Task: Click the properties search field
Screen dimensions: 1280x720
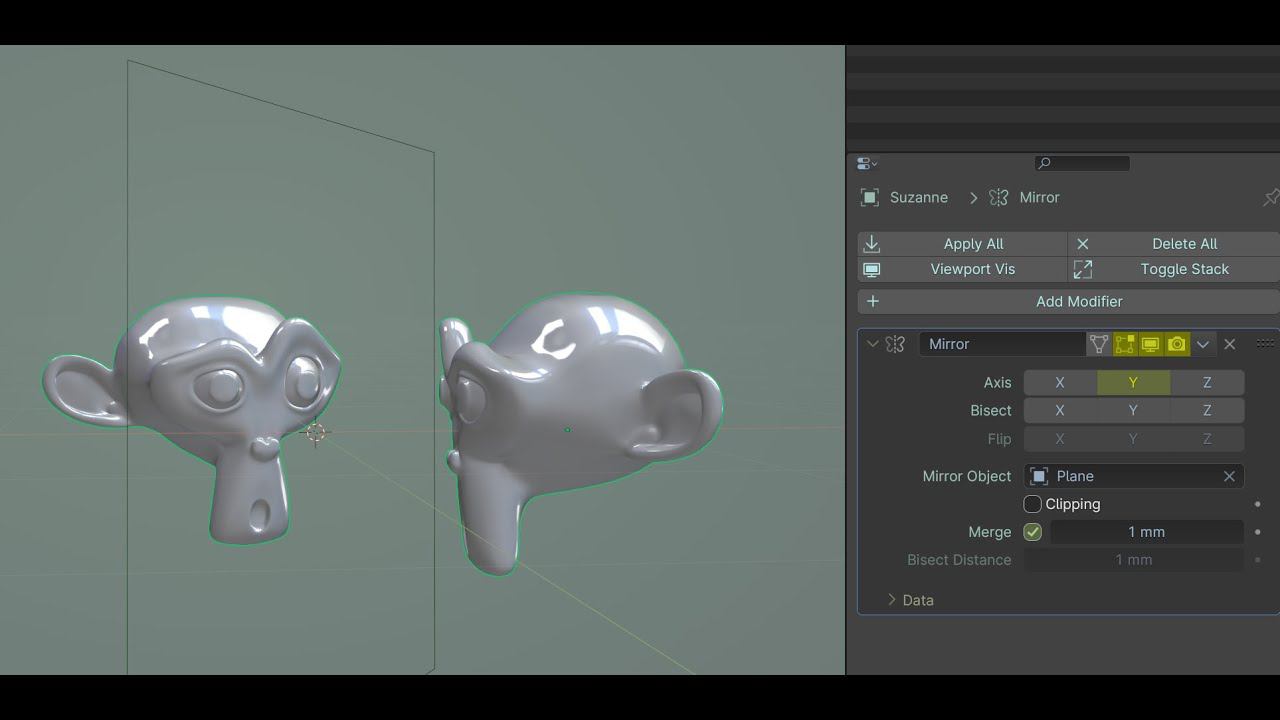Action: tap(1082, 163)
